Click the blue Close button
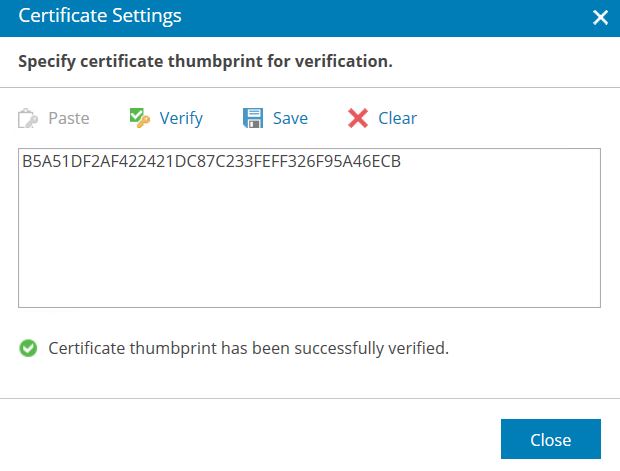Screen dimensions: 620x471 point(551,439)
